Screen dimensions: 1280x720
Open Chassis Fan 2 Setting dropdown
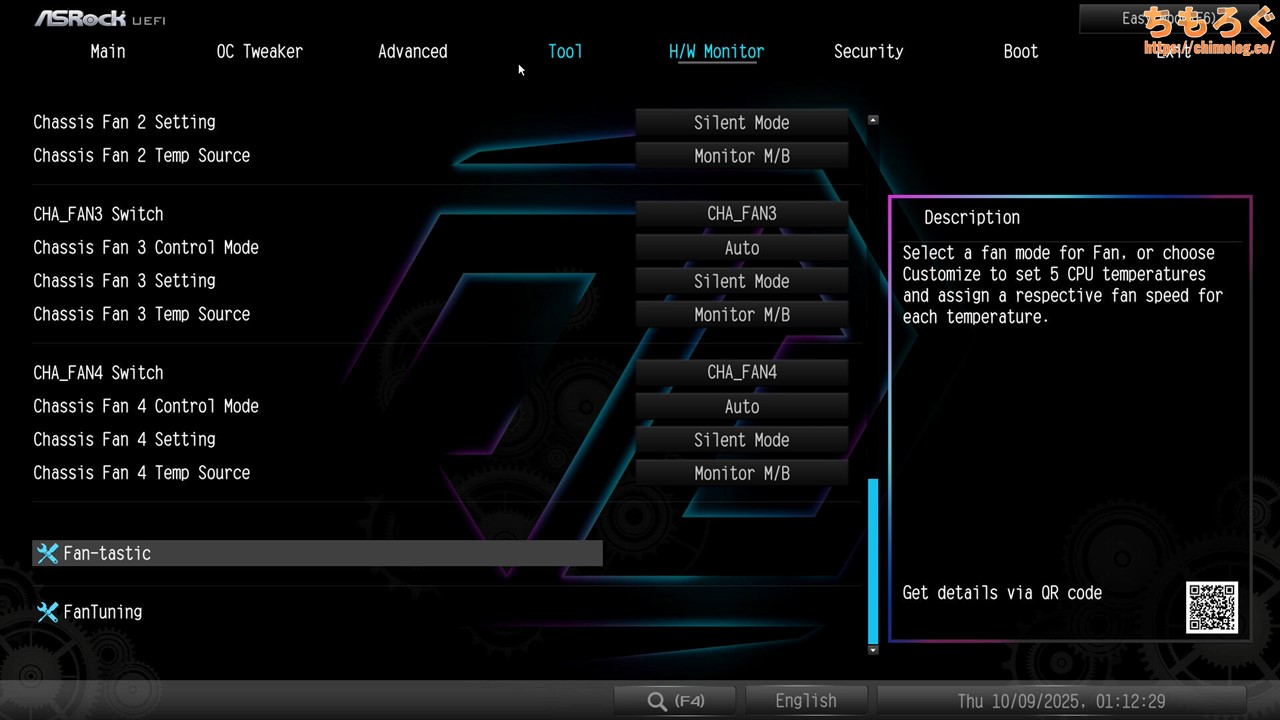741,123
